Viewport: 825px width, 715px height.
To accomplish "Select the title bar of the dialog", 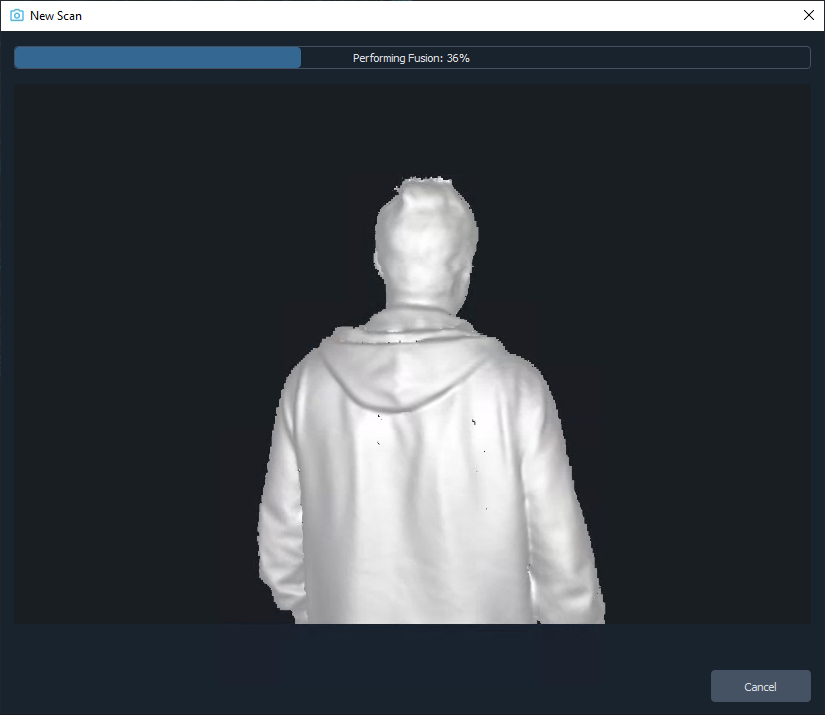I will point(400,15).
